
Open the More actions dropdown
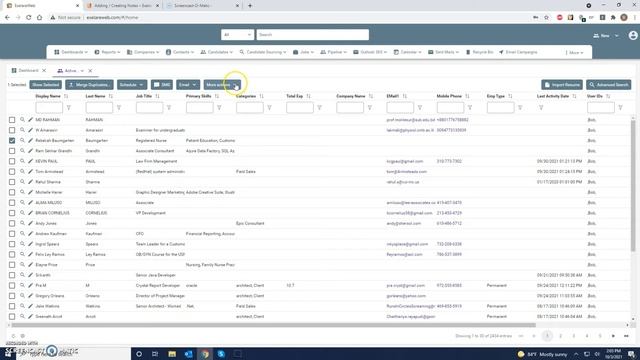pyautogui.click(x=222, y=85)
